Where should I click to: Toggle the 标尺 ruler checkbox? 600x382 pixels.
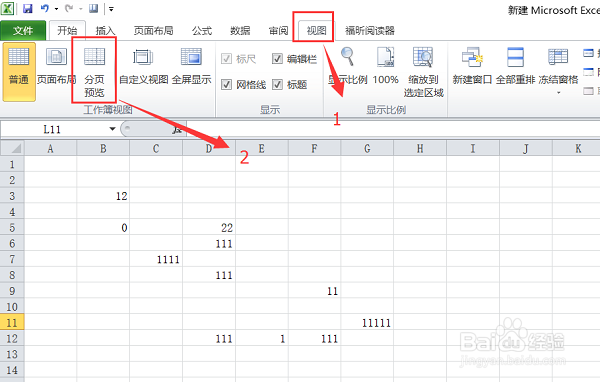coord(227,59)
